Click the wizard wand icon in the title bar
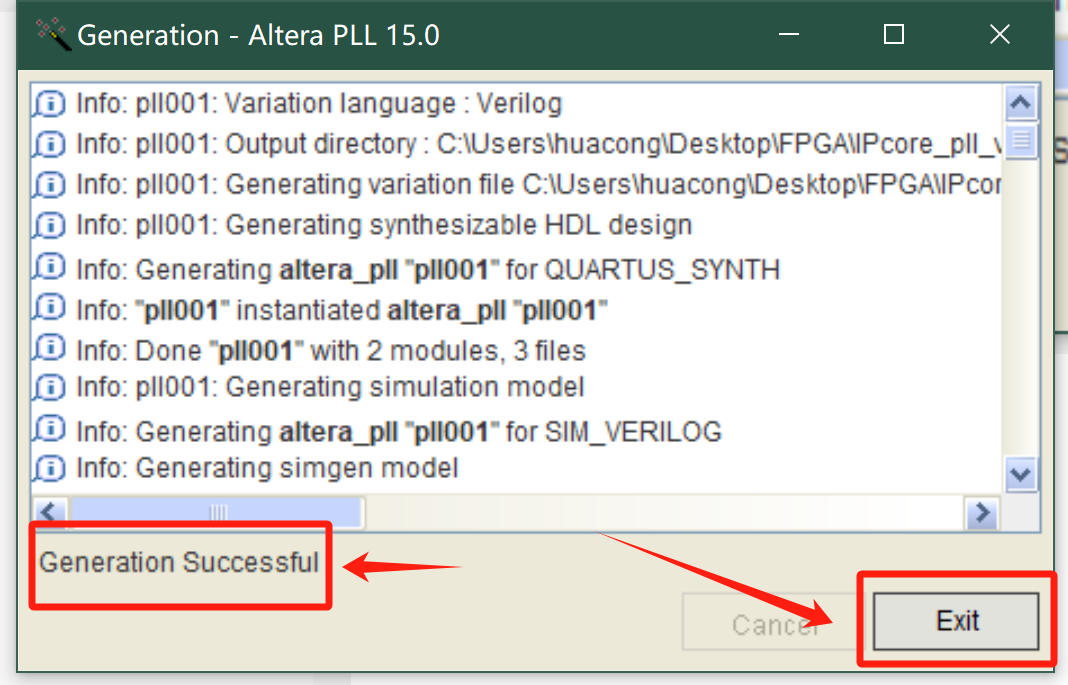Image resolution: width=1068 pixels, height=685 pixels. [x=53, y=34]
